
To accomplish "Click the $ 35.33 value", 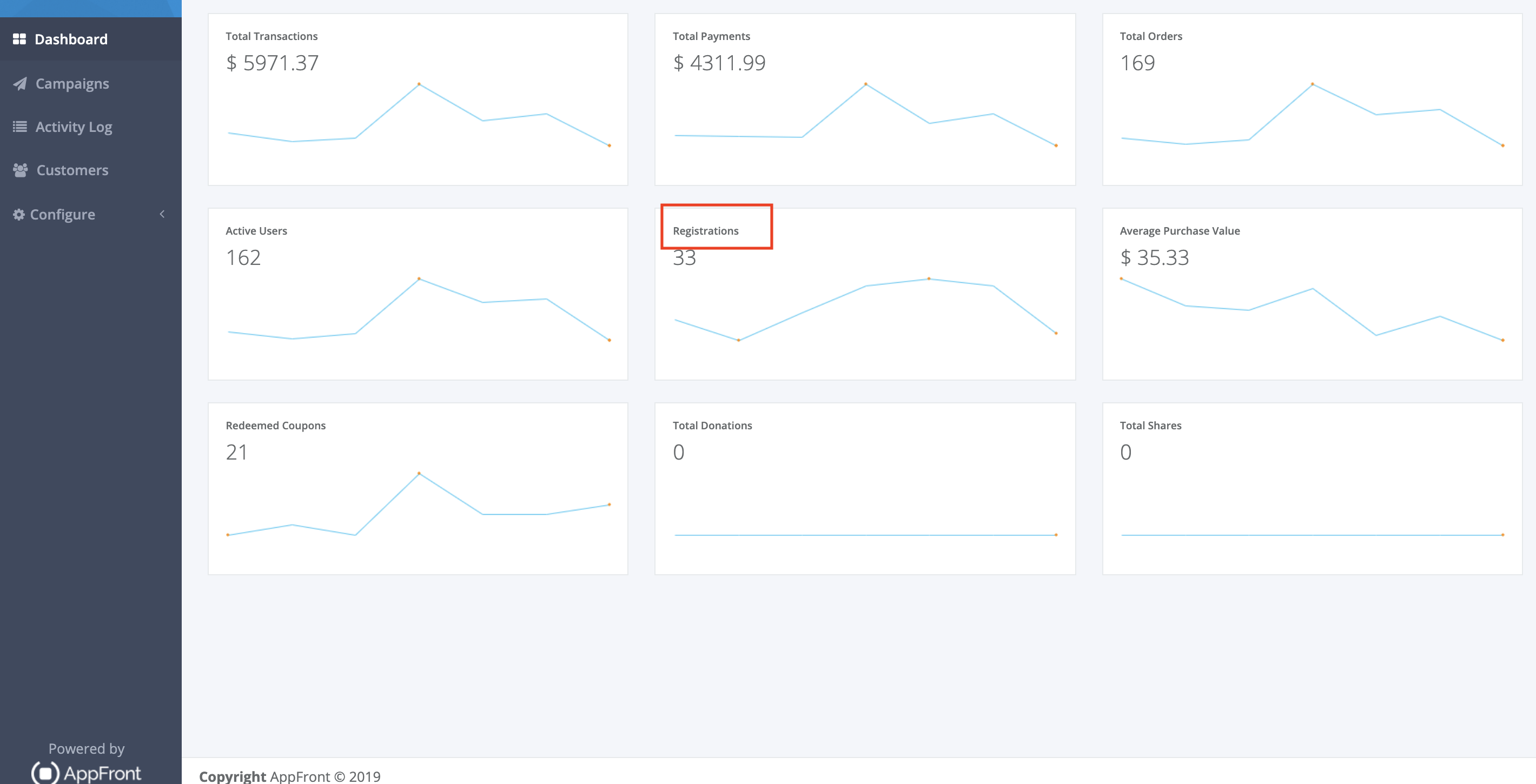I will pyautogui.click(x=1154, y=257).
